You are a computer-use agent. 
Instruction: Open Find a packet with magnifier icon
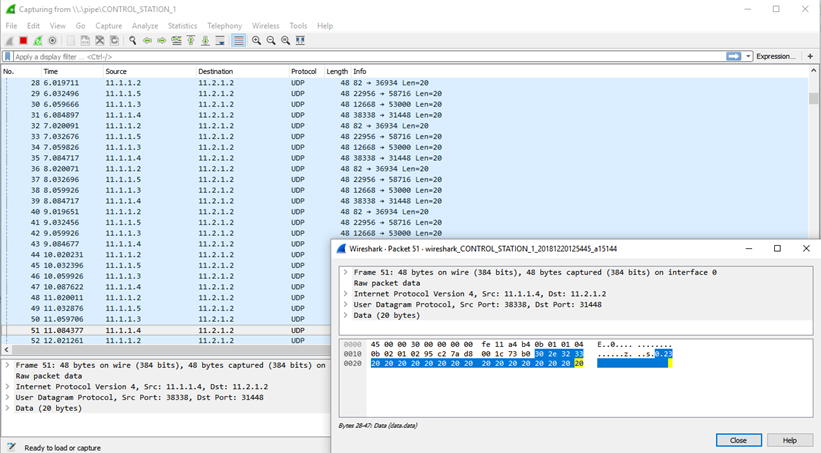click(132, 40)
